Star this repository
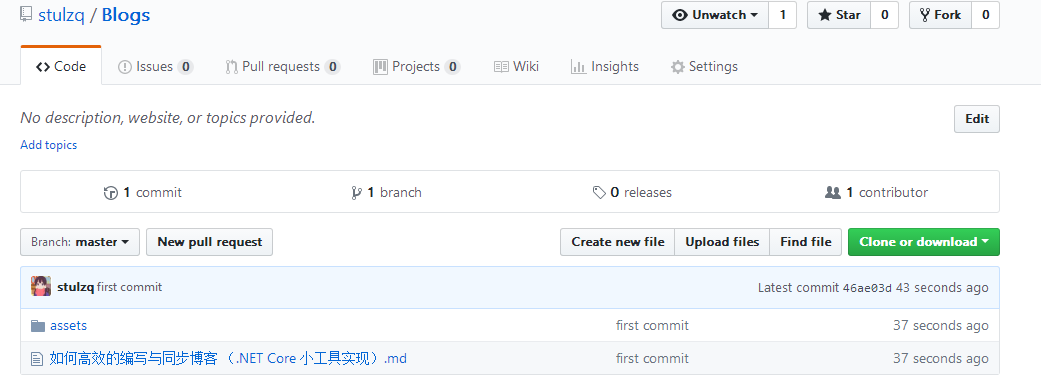The width and height of the screenshot is (1041, 383). (839, 15)
